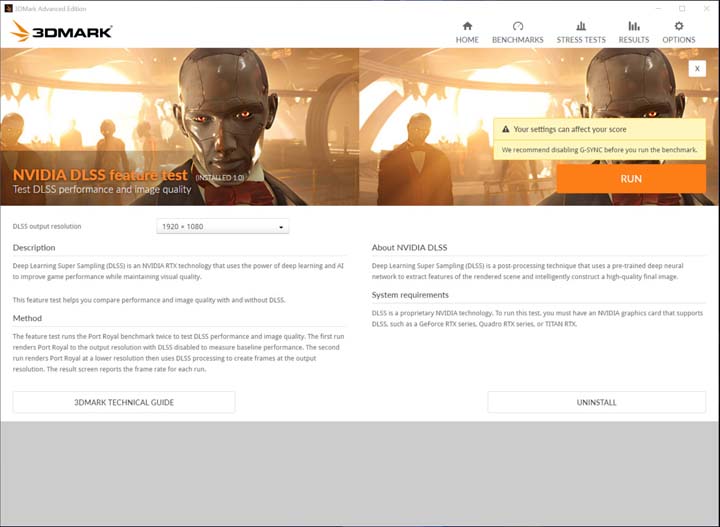The height and width of the screenshot is (527, 720).
Task: Select the RESULTS menu label
Action: (634, 40)
